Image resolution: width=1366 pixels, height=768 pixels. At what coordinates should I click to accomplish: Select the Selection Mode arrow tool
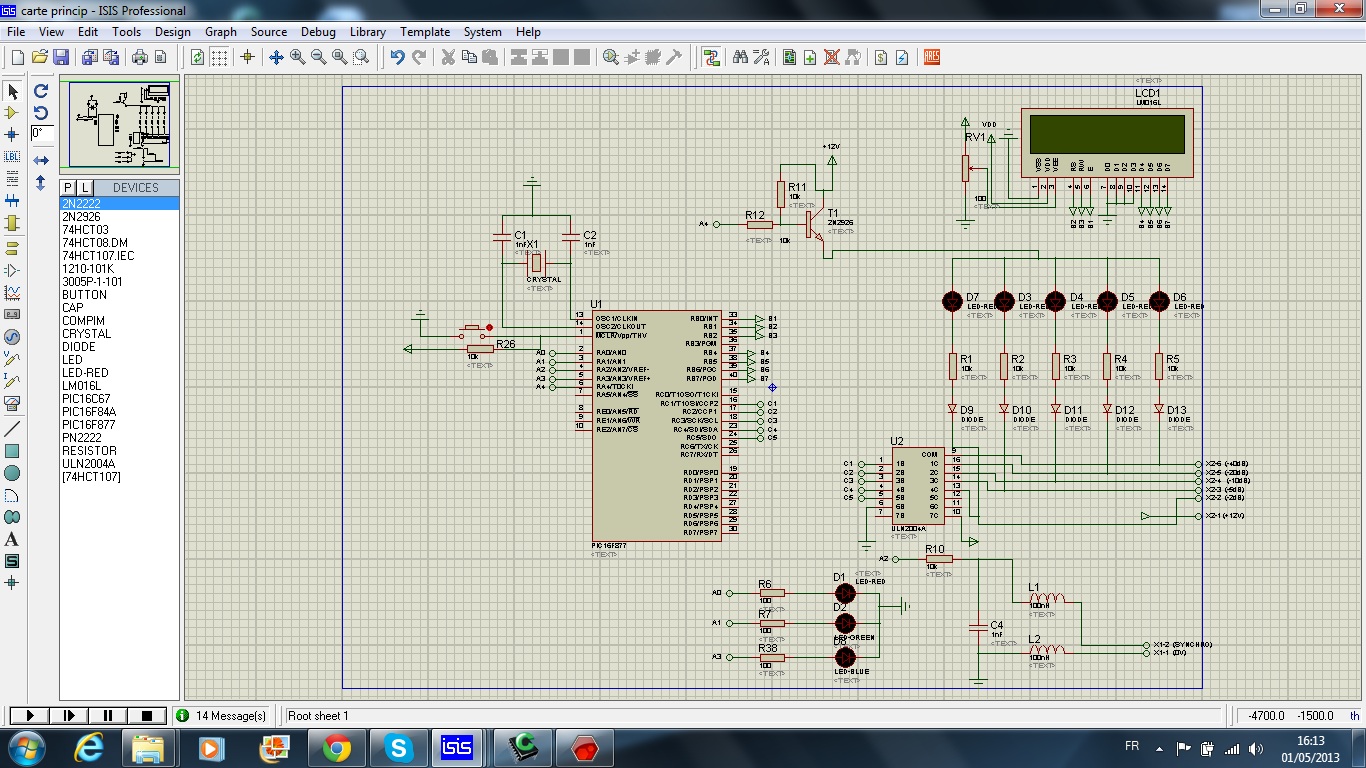(13, 91)
